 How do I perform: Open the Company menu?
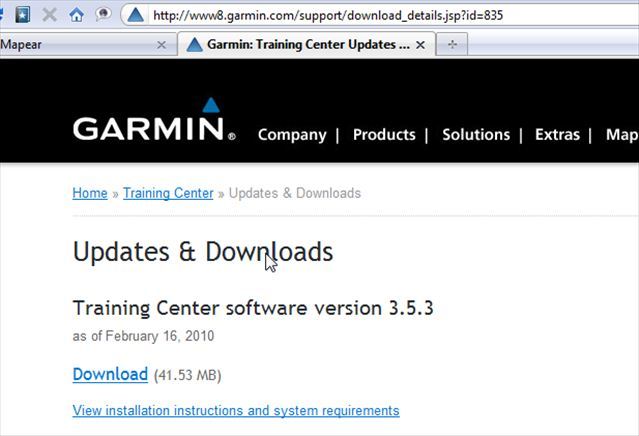point(292,134)
